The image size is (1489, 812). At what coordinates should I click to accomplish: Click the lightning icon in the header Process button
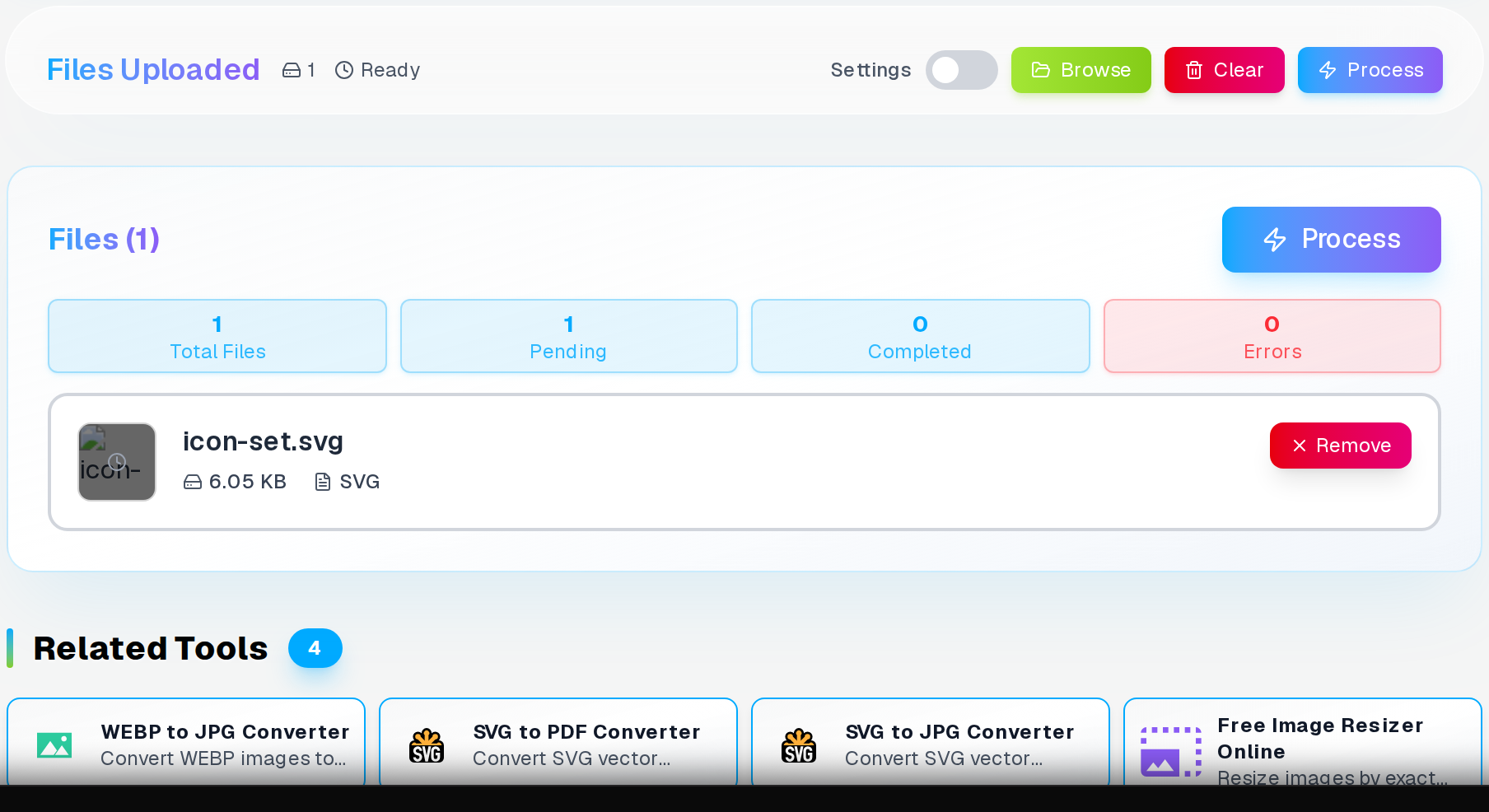coord(1328,70)
